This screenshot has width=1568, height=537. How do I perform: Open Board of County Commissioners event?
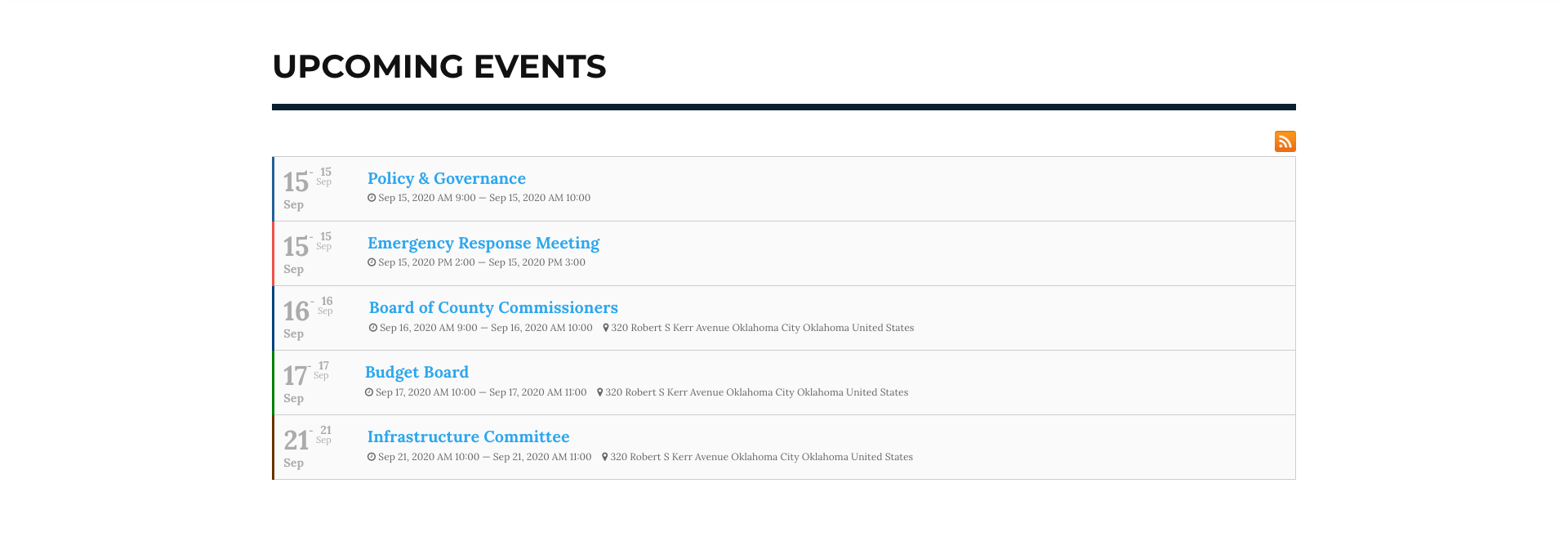[493, 307]
